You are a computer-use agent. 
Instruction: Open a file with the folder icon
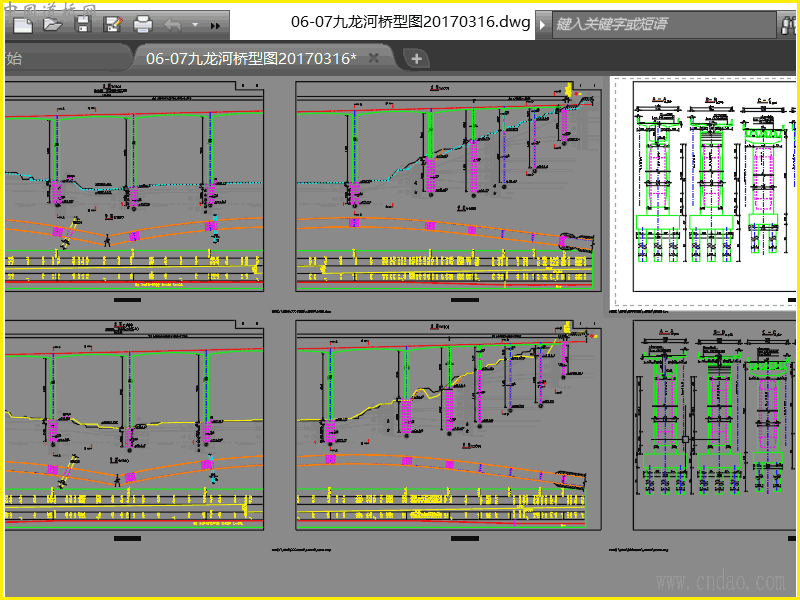click(52, 23)
